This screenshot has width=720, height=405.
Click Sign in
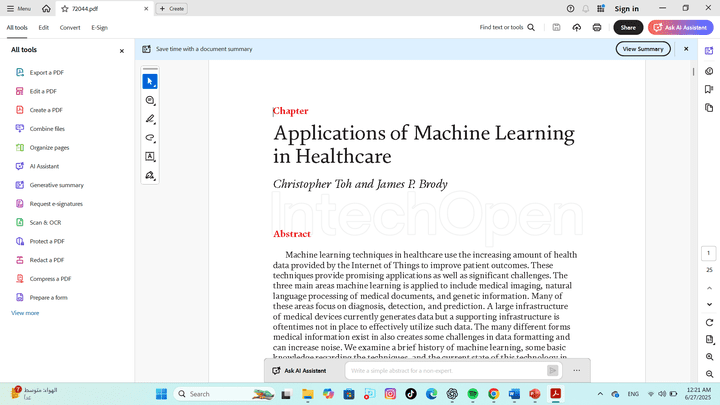[x=626, y=9]
